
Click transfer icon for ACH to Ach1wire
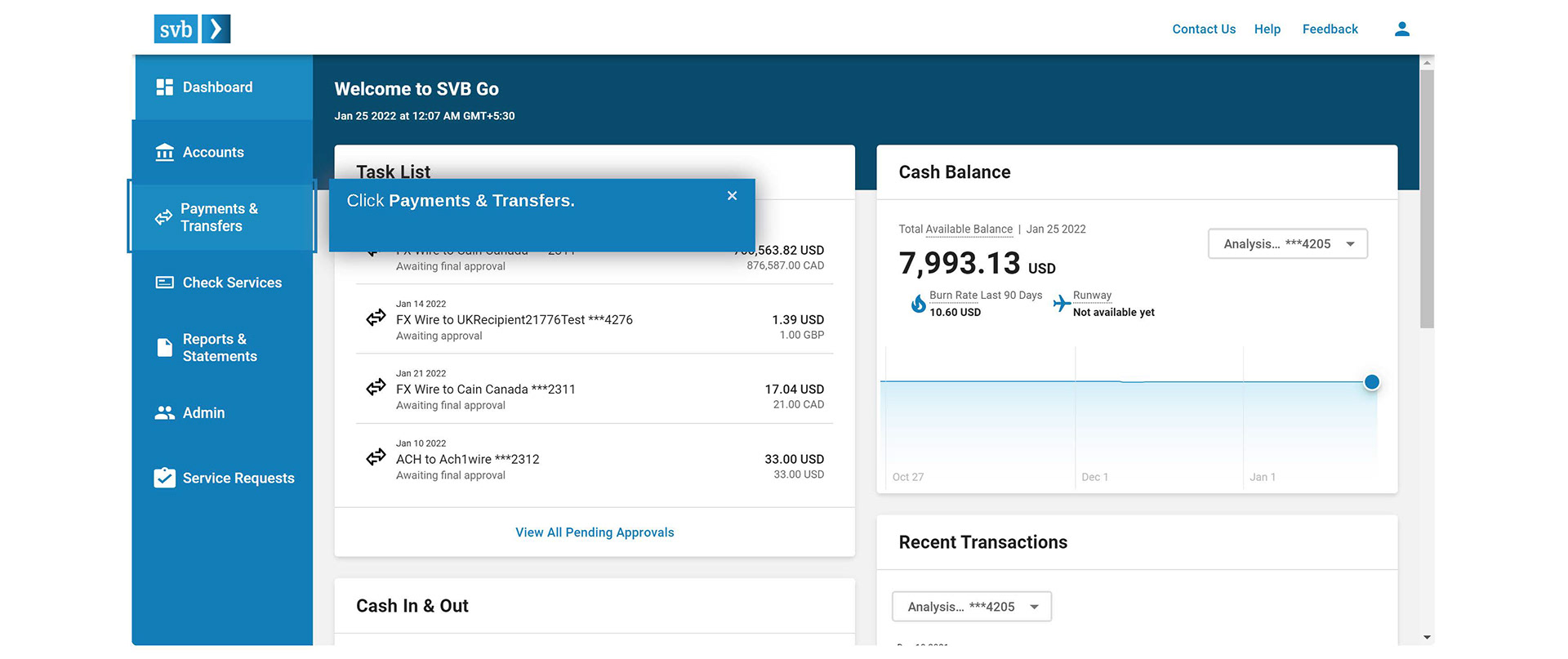376,457
